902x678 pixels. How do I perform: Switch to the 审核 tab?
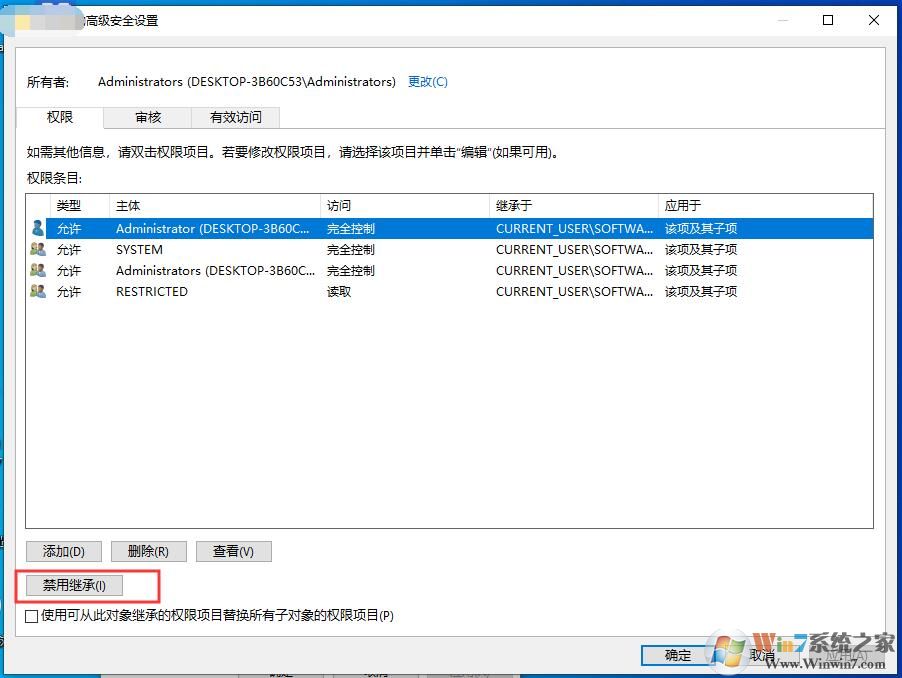(147, 117)
